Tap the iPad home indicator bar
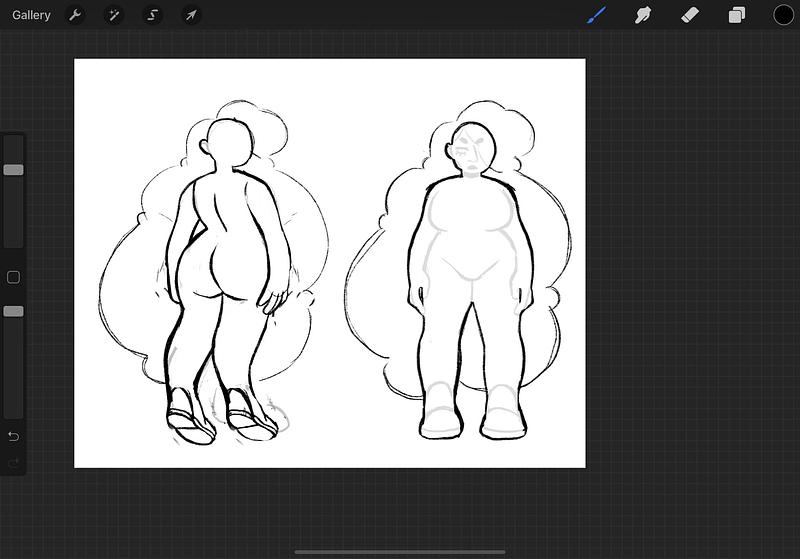Viewport: 800px width, 559px height. coord(400,552)
